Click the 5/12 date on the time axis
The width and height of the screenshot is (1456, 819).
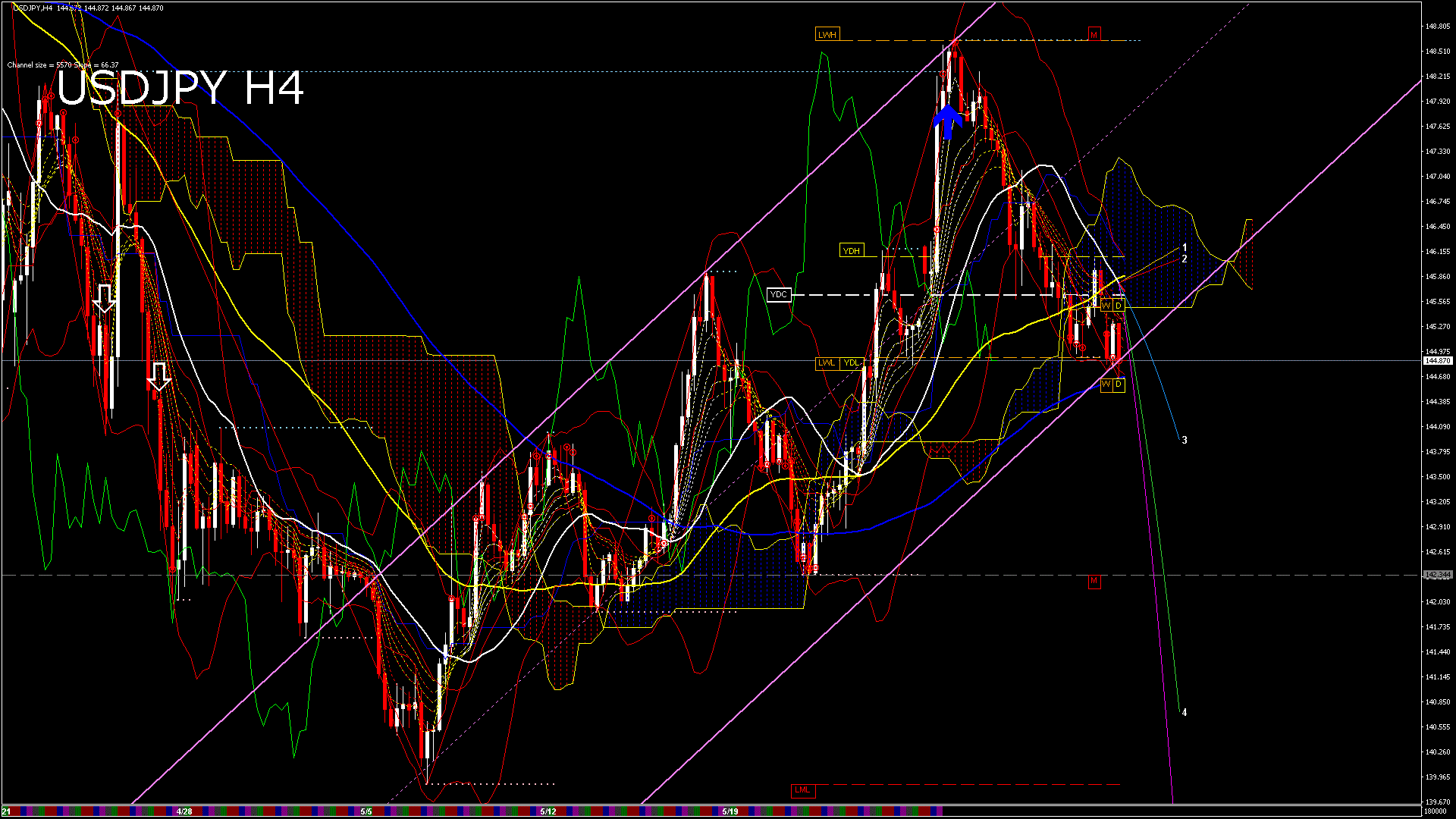point(548,811)
